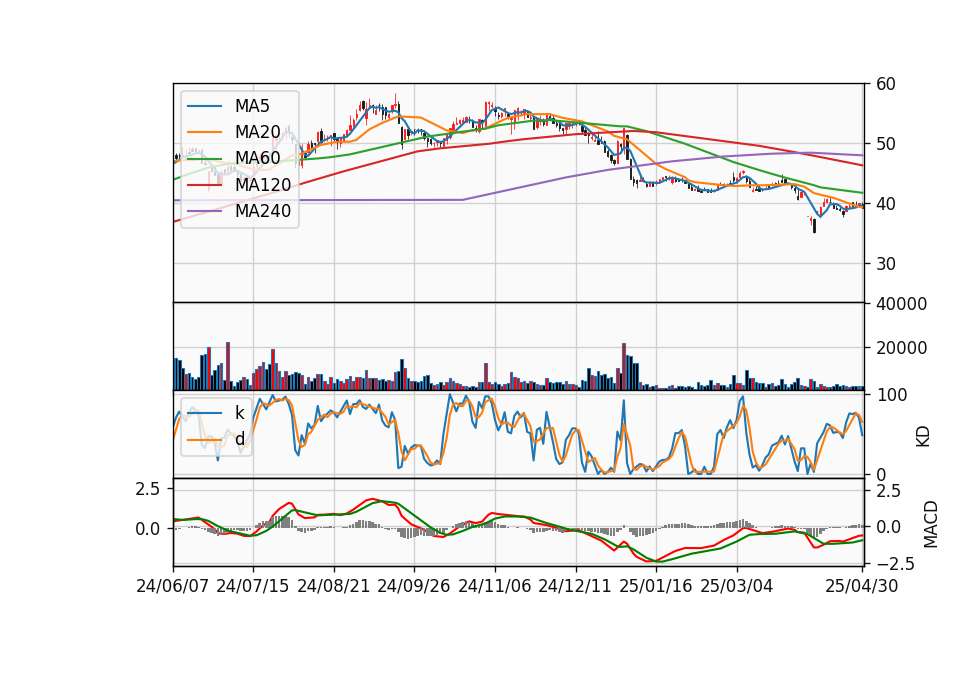Click the price axis tick '60'
The image size is (960, 690).
[x=885, y=84]
